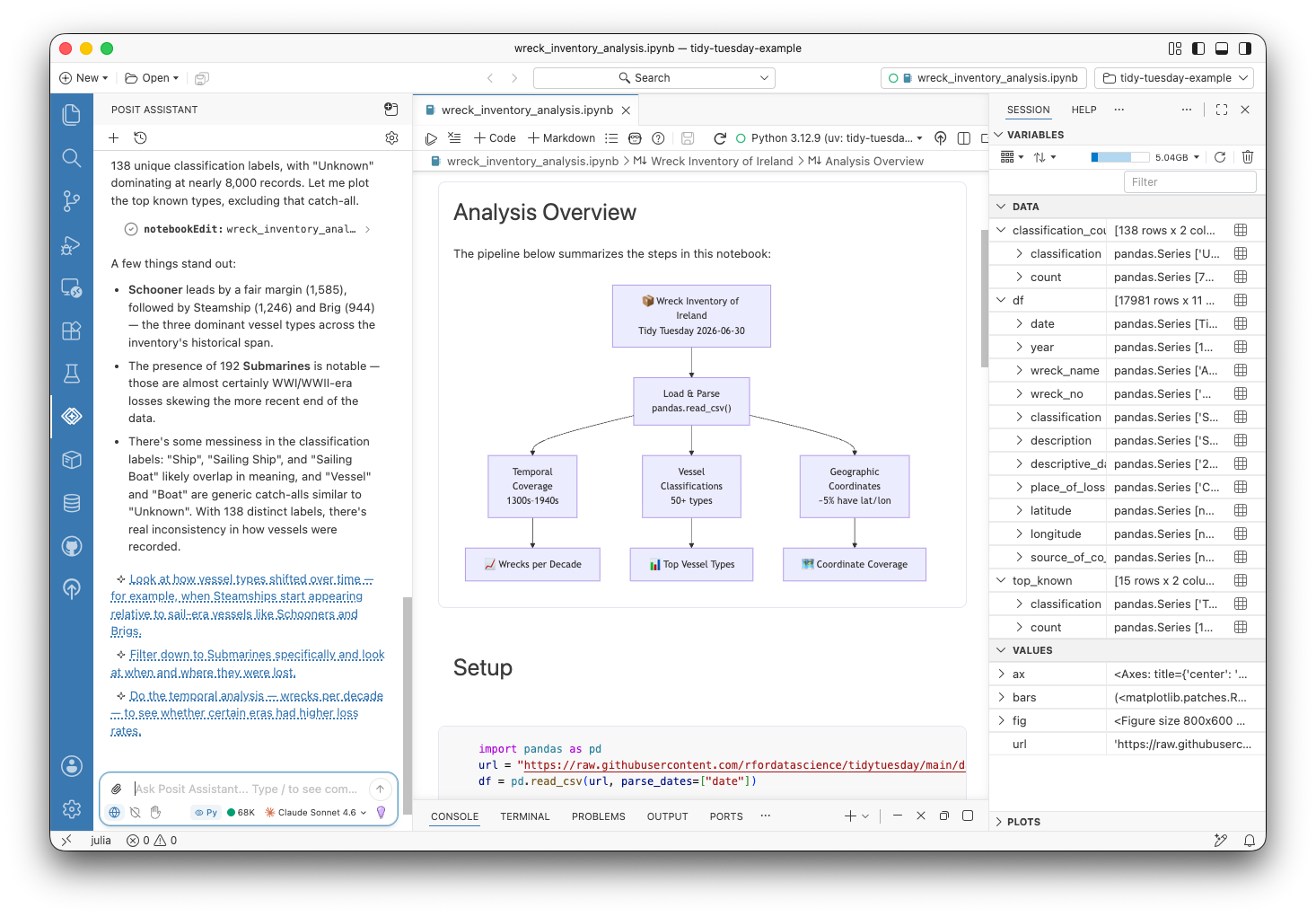The image size is (1316, 917).
Task: Toggle the secondary sidebar layout button
Action: tap(1245, 48)
